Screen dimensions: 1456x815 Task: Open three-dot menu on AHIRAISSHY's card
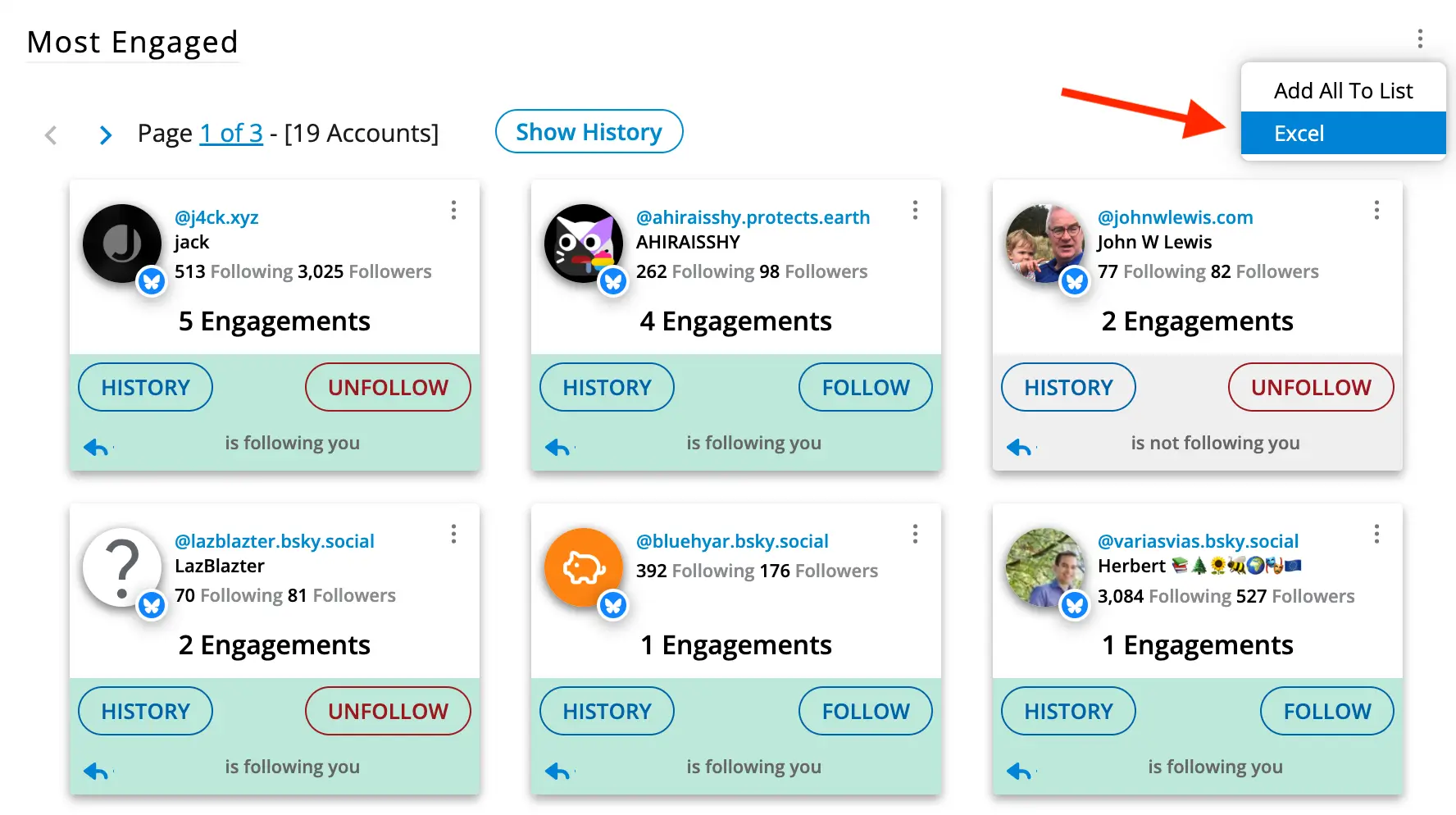915,211
